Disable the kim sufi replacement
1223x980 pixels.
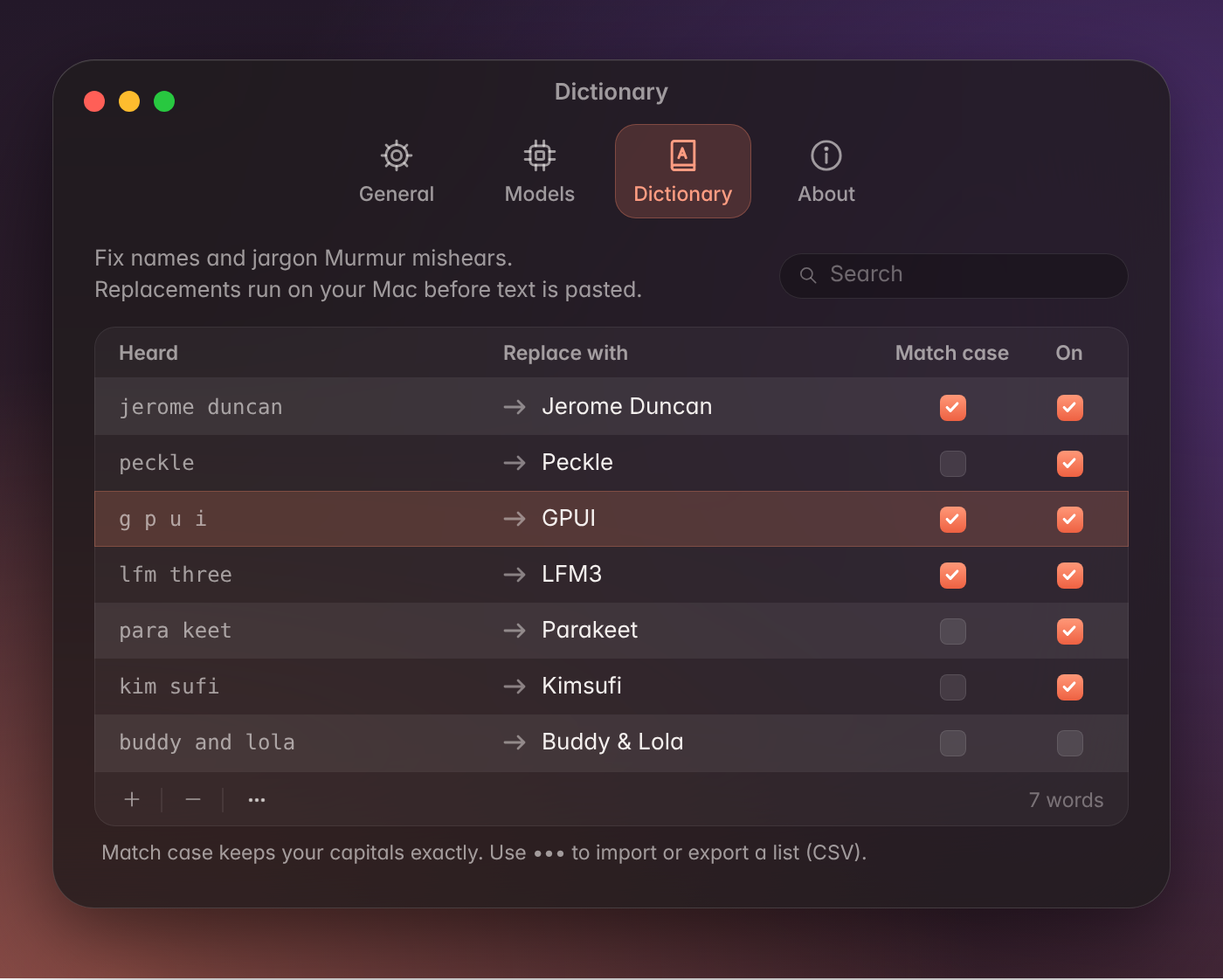1070,687
